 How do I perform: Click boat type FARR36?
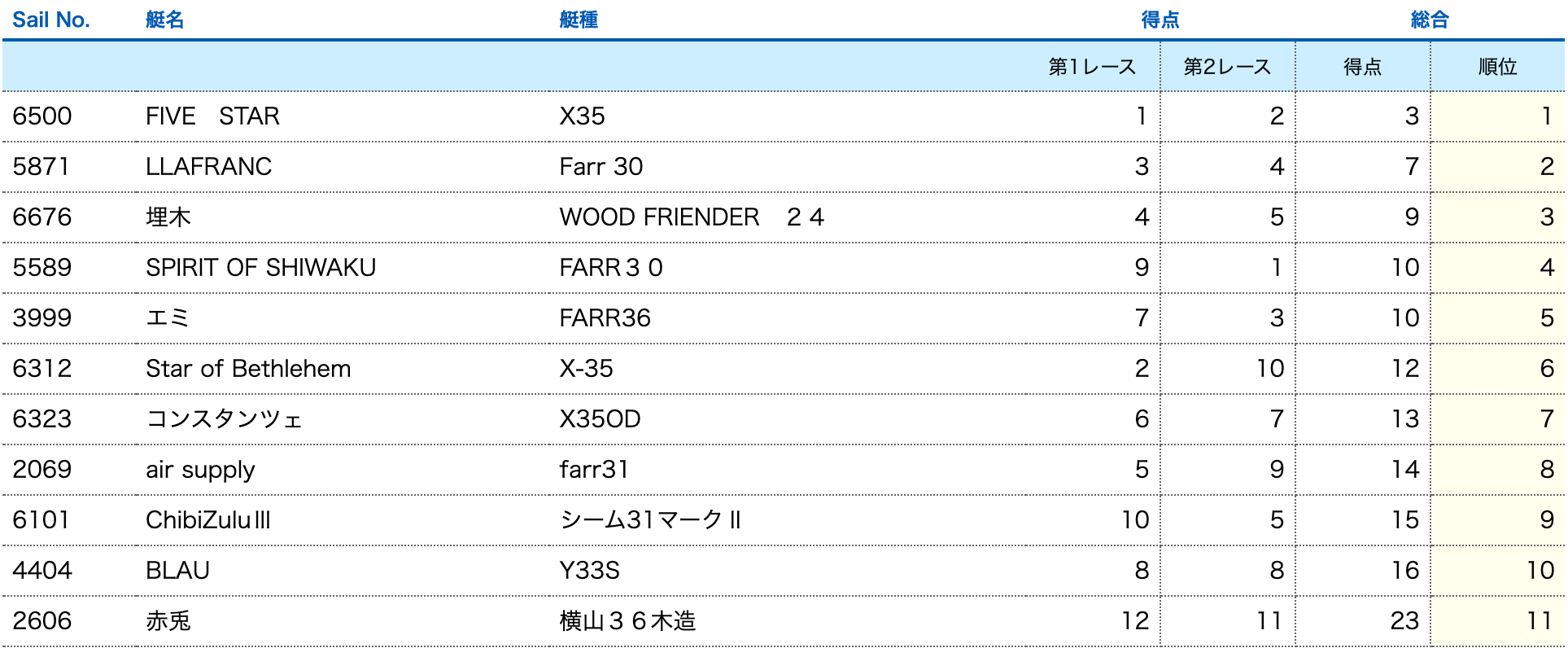(x=605, y=318)
